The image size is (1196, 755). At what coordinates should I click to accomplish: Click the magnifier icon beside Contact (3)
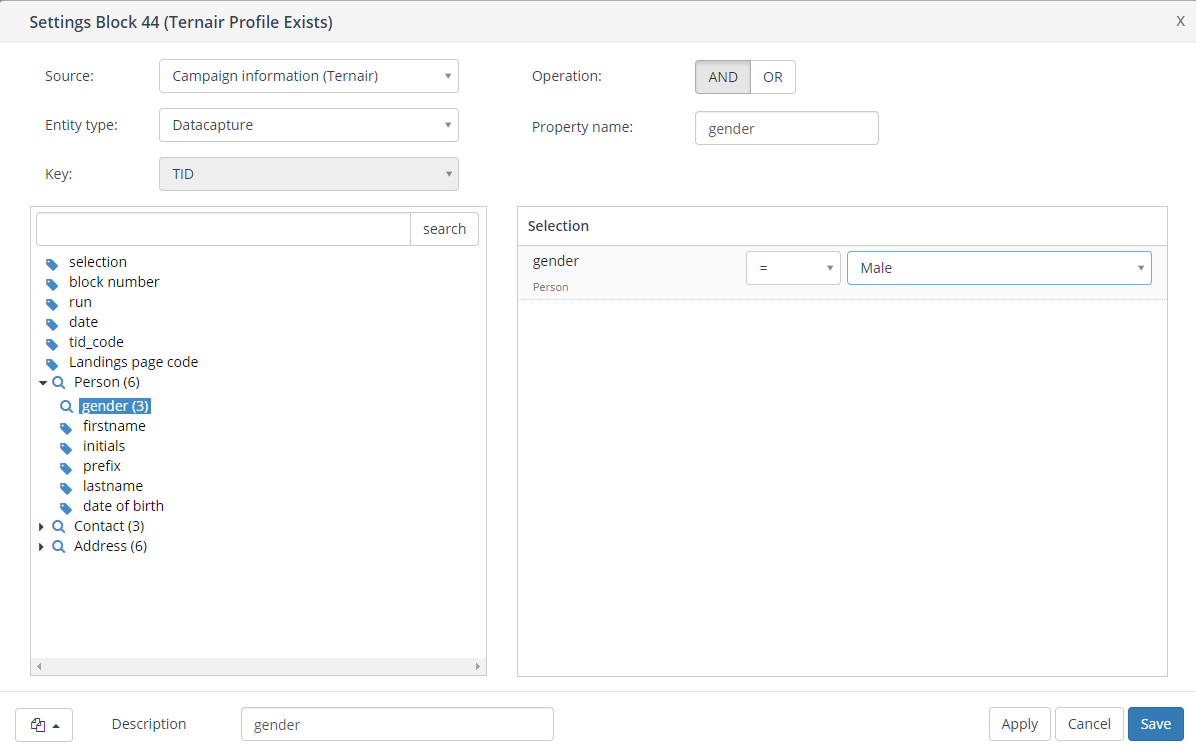point(59,526)
